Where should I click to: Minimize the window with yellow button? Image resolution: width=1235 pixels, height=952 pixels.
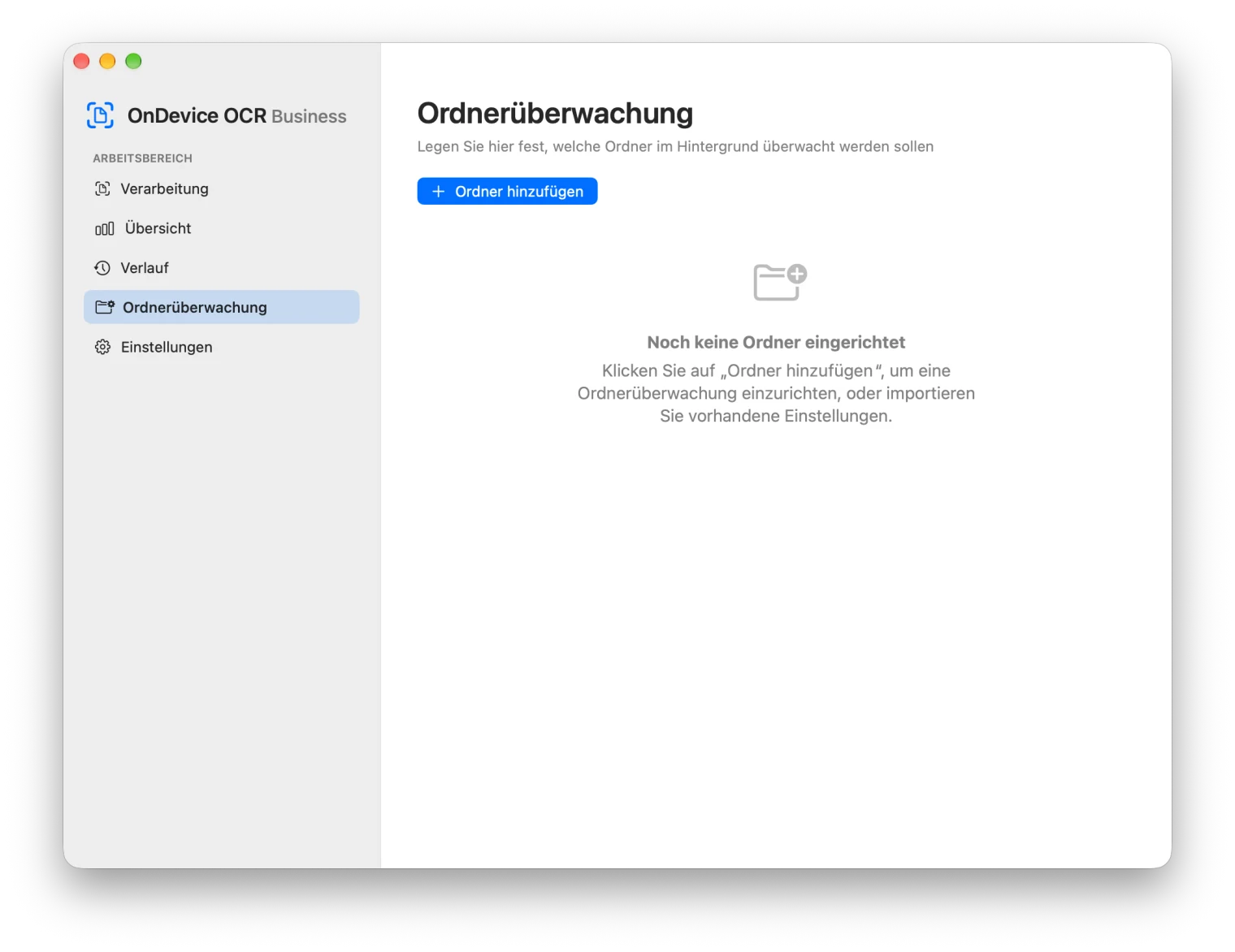107,61
